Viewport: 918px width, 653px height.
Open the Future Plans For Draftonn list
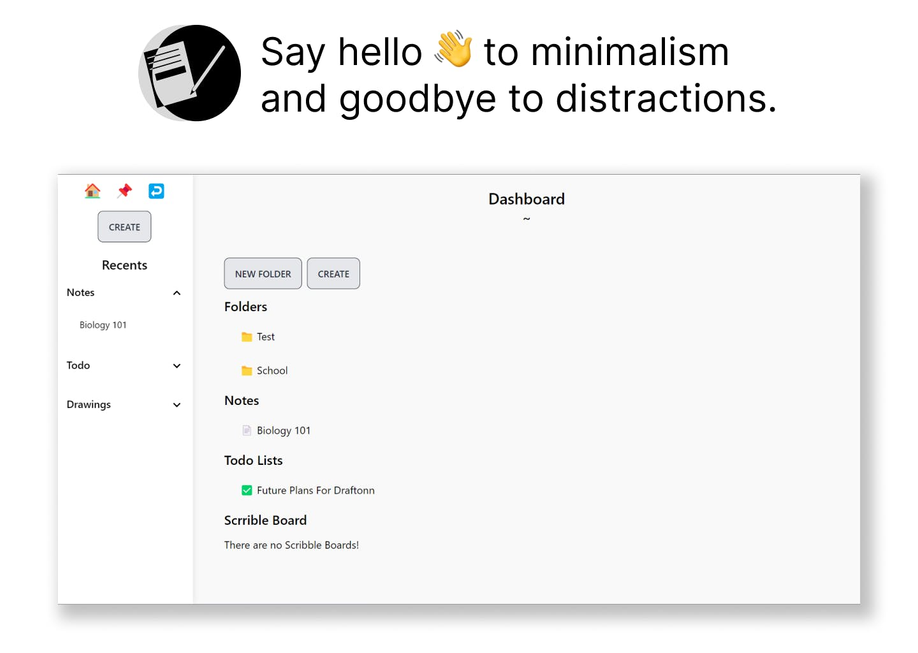315,491
